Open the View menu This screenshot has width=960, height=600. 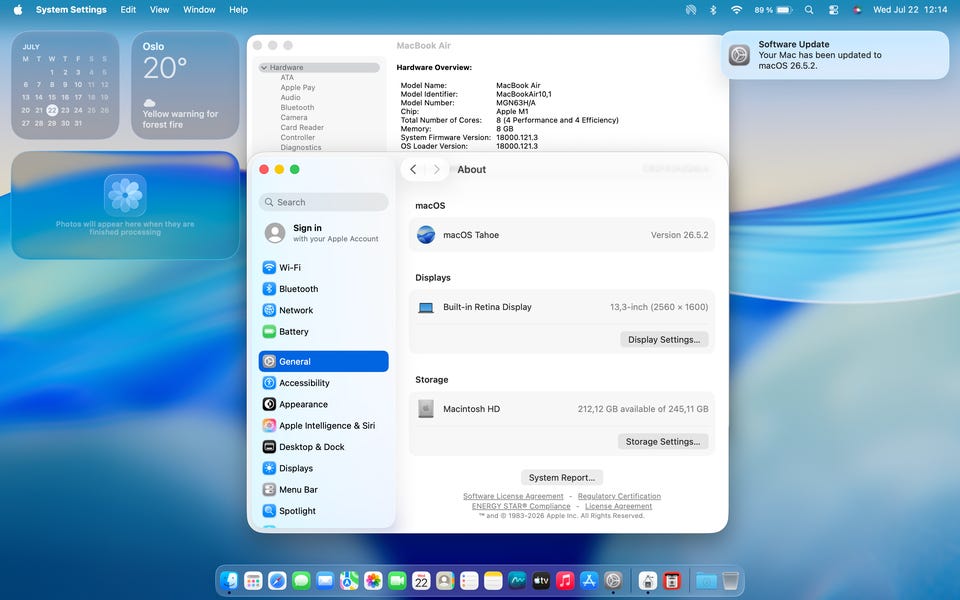coord(159,10)
